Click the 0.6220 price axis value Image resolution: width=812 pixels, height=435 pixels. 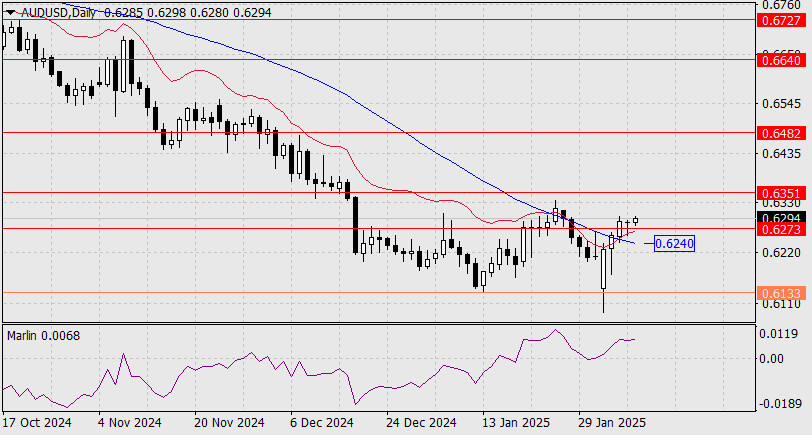[x=781, y=252]
